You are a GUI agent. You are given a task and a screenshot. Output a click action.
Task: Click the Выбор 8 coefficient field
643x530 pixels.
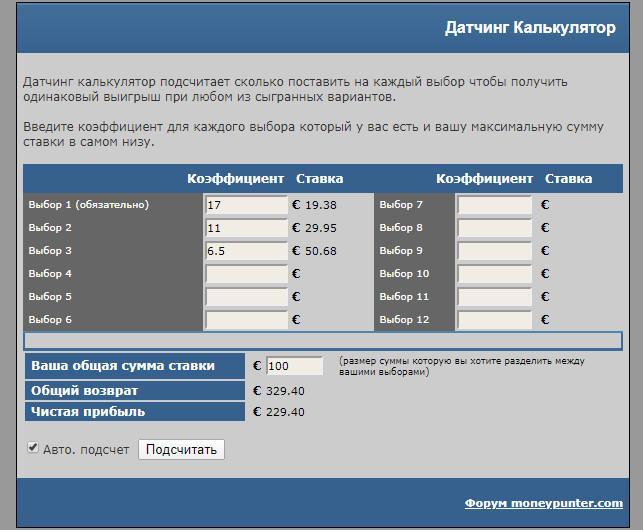(494, 228)
